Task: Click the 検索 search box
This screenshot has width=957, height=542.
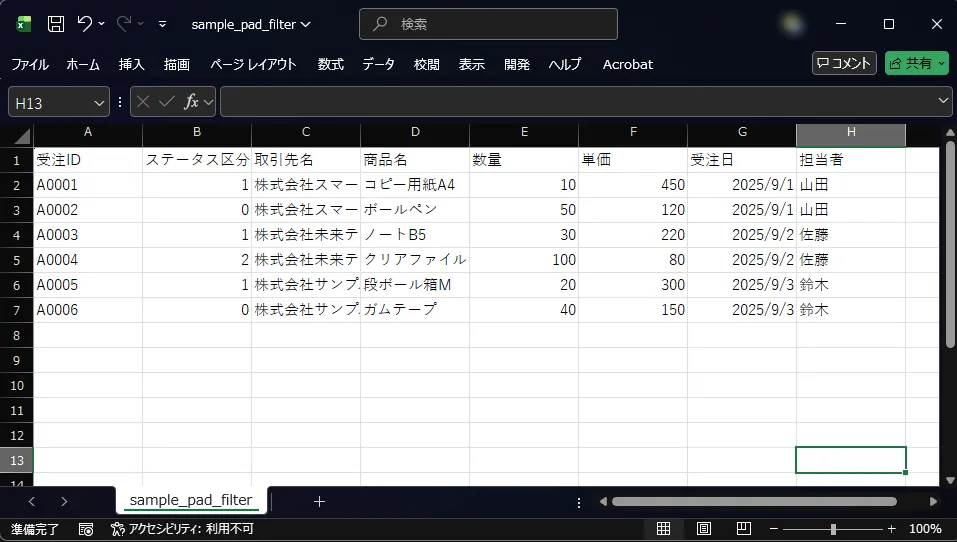Action: pyautogui.click(x=488, y=24)
